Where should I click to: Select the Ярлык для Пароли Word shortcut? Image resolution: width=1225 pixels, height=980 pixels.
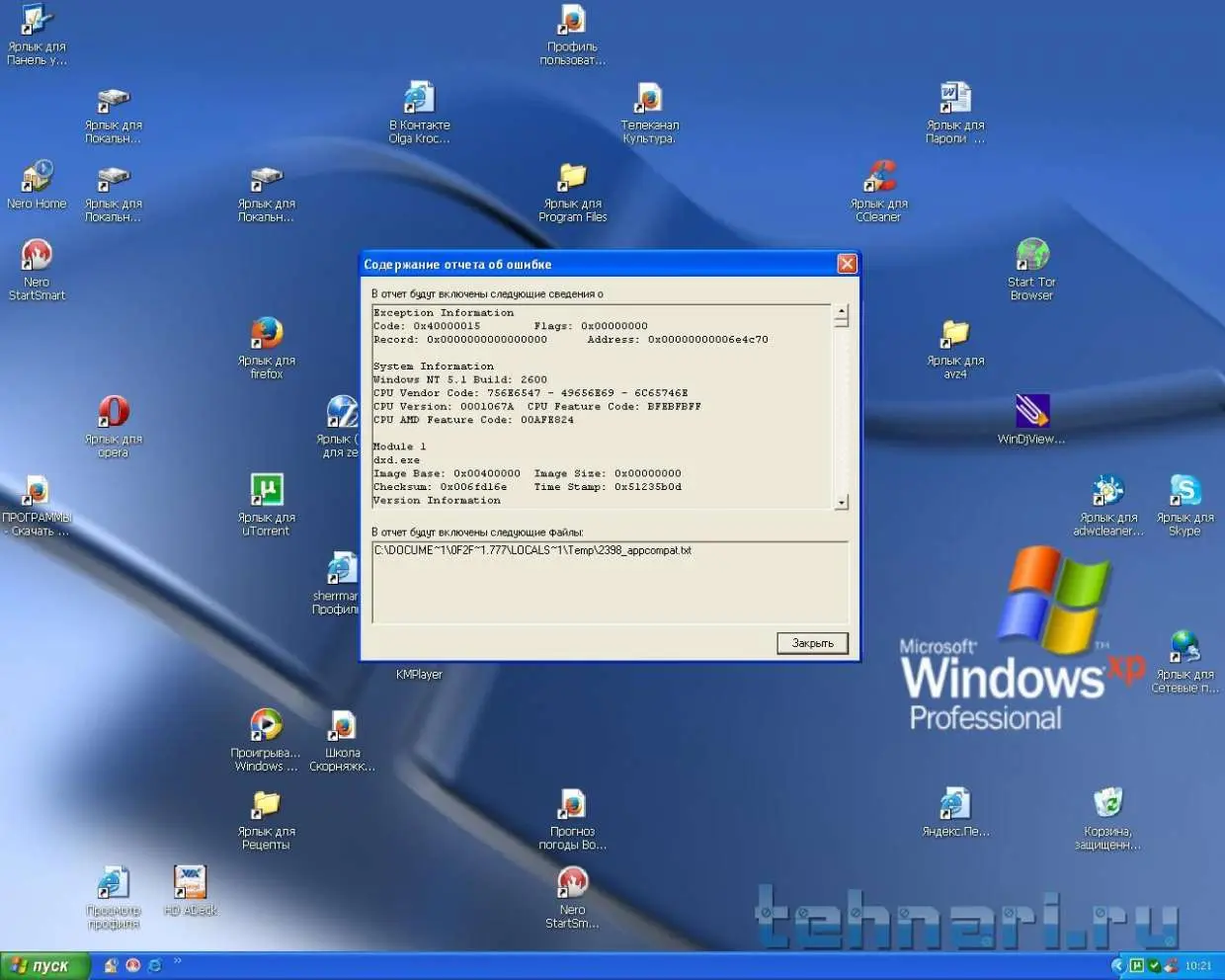point(955,112)
